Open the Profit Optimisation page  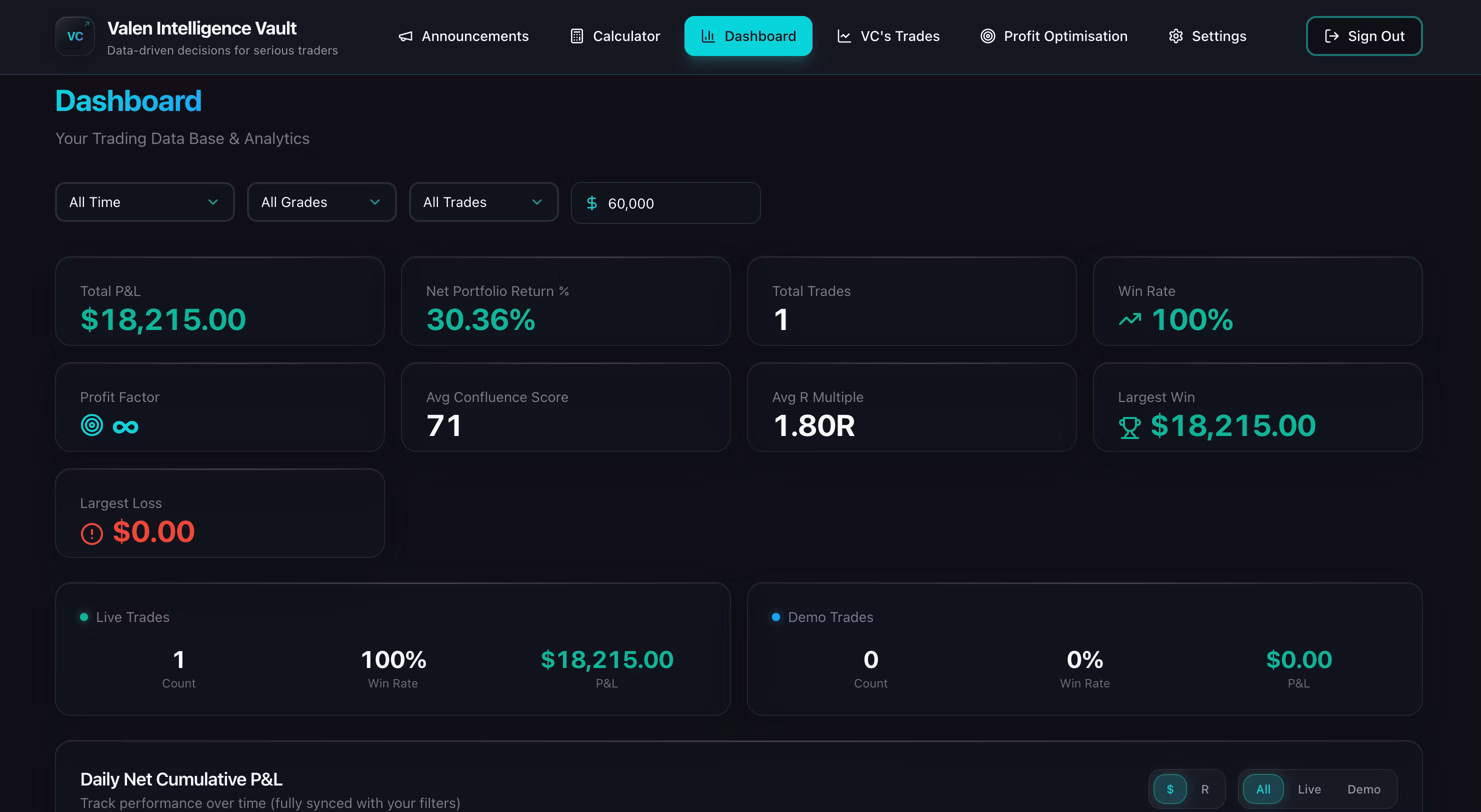(x=1053, y=36)
